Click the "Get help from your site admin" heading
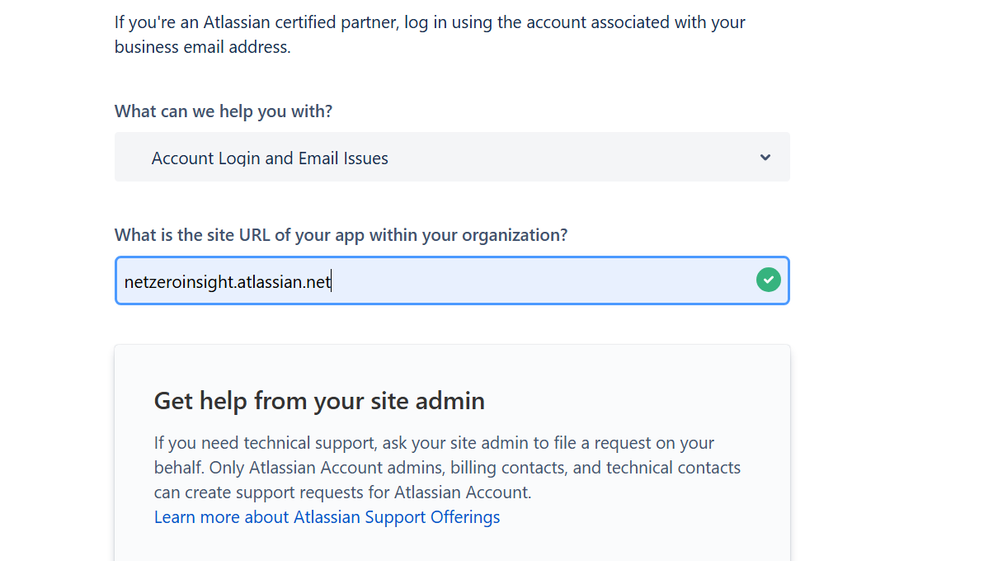This screenshot has height=561, width=998. 319,401
